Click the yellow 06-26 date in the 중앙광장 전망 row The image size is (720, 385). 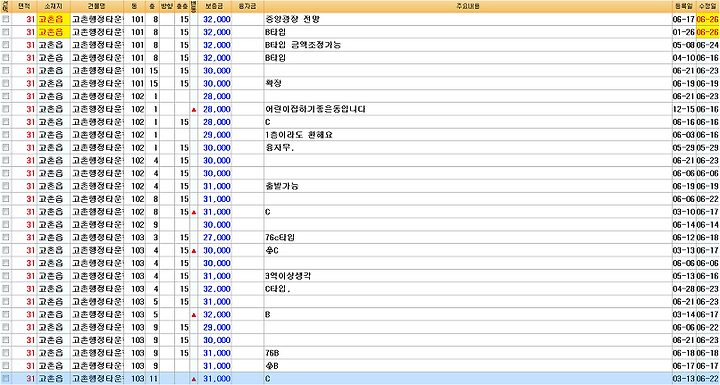[708, 19]
